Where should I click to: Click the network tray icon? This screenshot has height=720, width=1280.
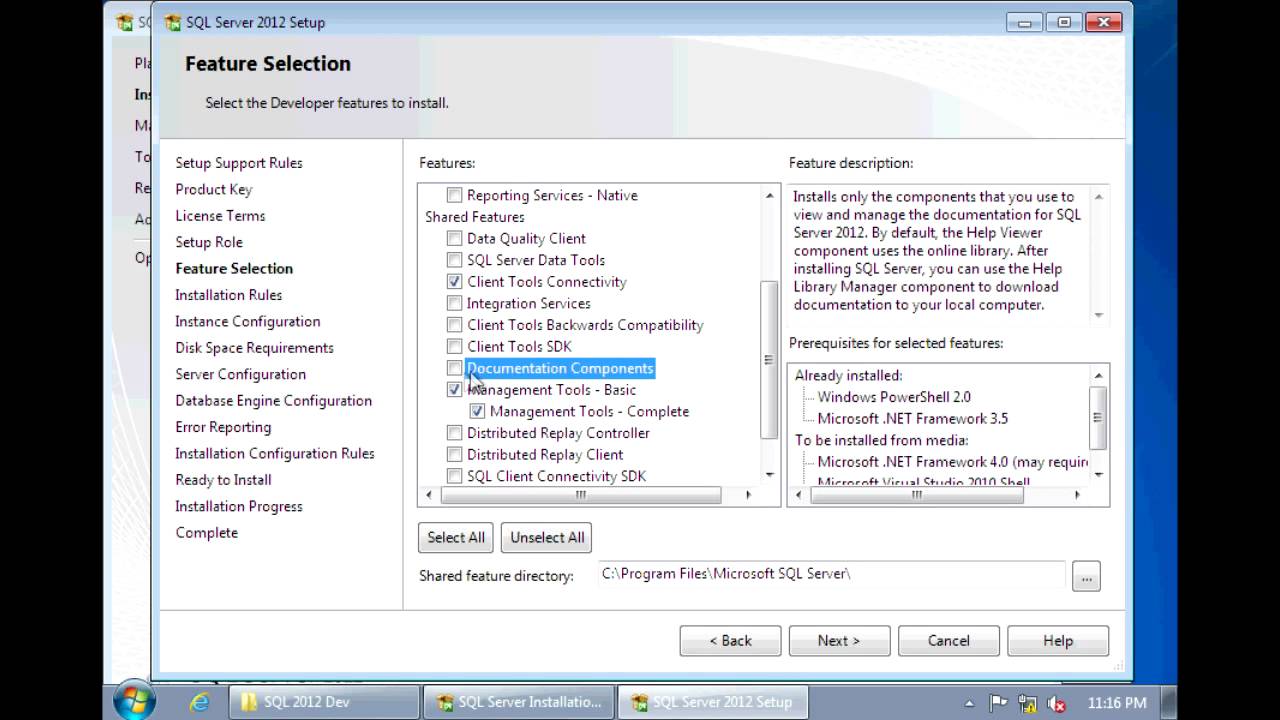(x=1027, y=703)
